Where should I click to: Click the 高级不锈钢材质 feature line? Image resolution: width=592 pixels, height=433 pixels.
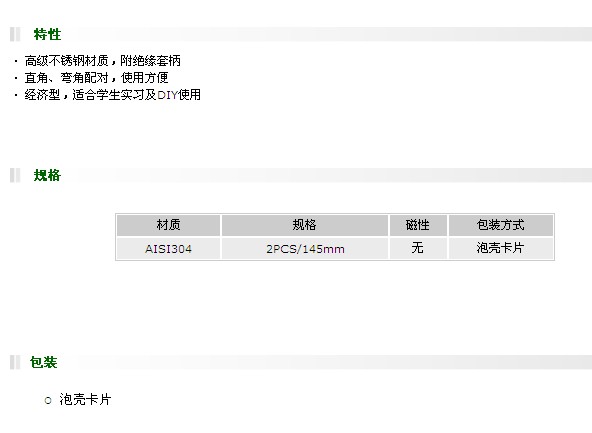tap(103, 60)
